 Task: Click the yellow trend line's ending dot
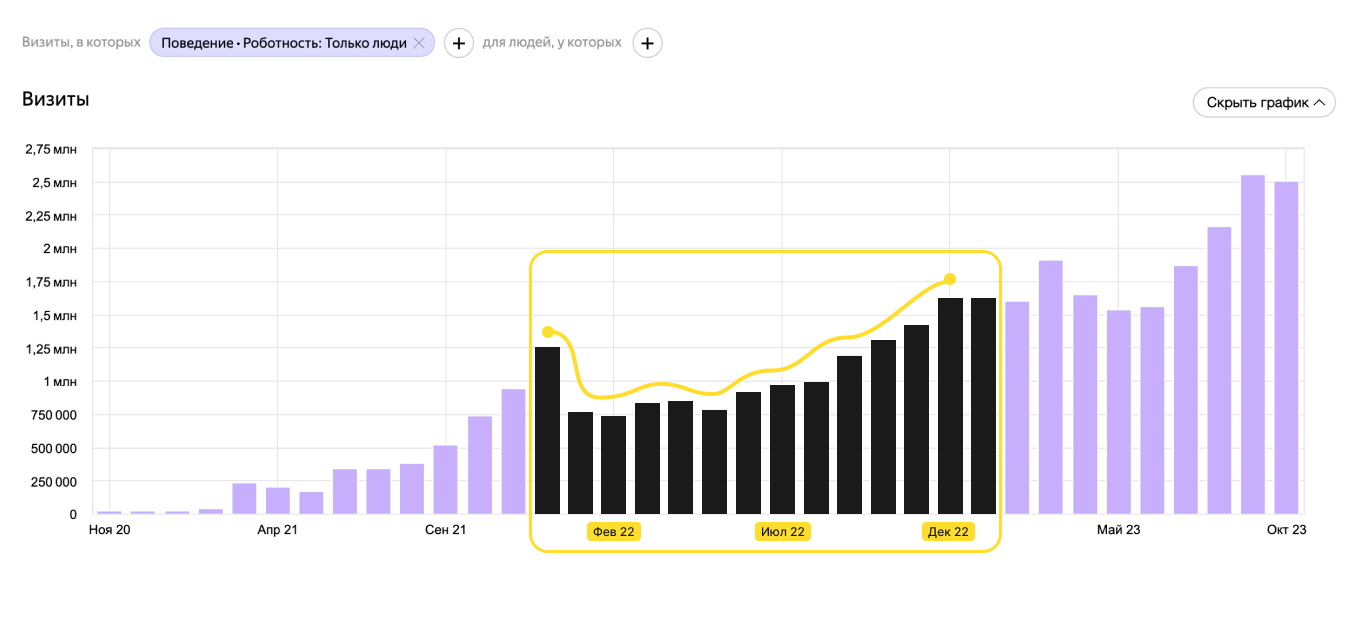point(950,279)
